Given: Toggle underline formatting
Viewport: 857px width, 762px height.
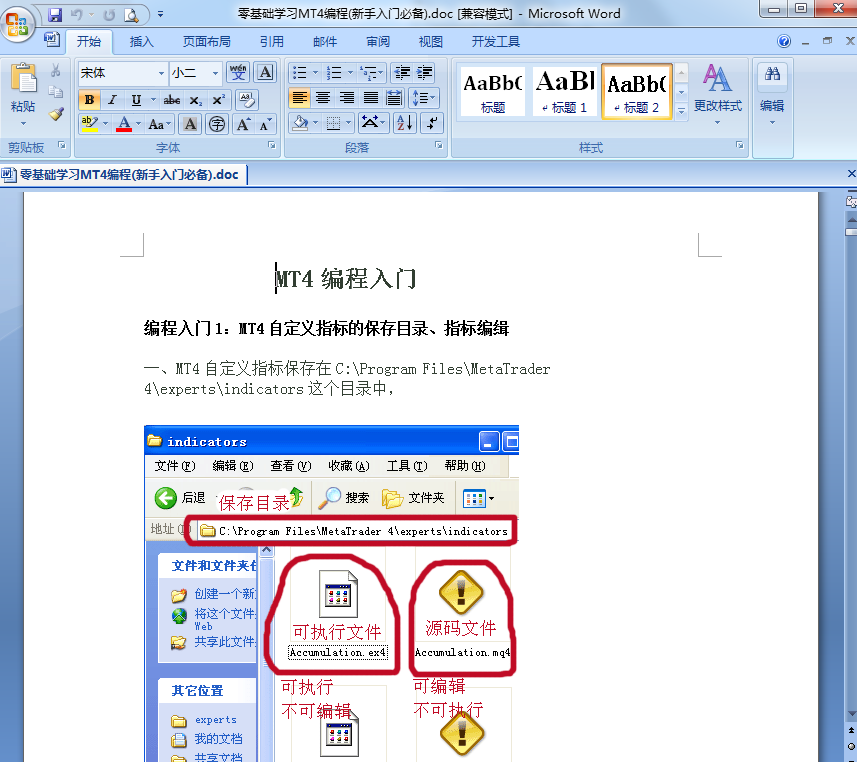Looking at the screenshot, I should click(136, 99).
